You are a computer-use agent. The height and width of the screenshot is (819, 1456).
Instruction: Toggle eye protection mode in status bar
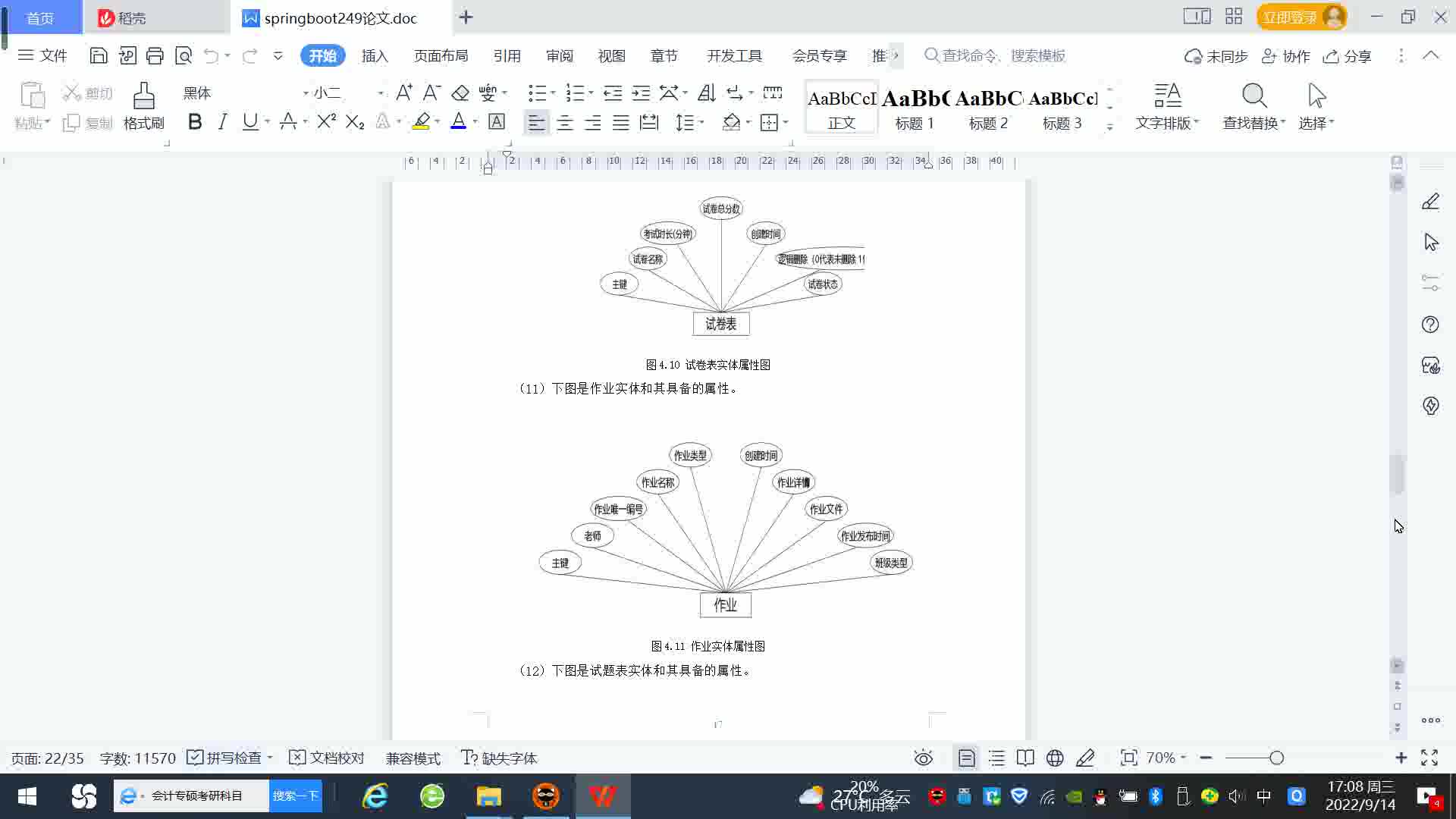click(923, 758)
